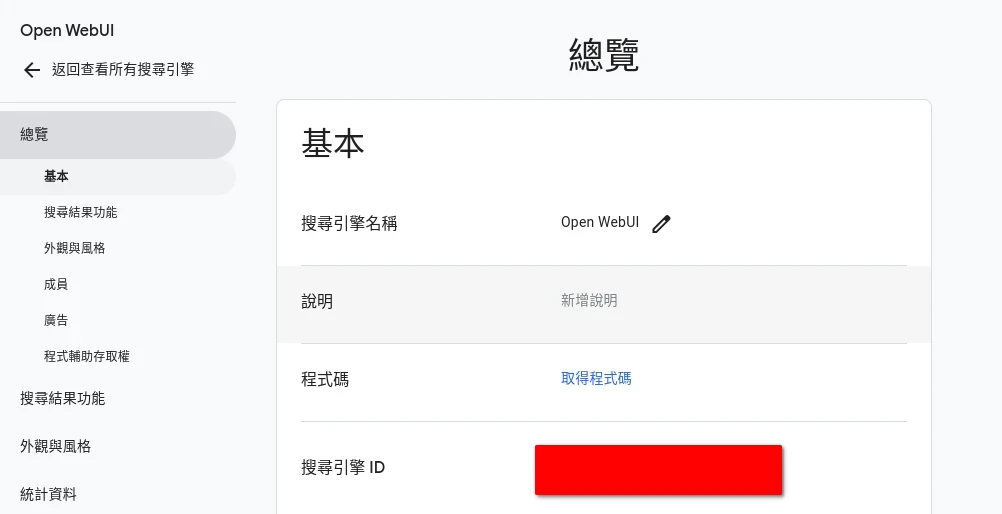Click the back arrow icon

tap(32, 70)
